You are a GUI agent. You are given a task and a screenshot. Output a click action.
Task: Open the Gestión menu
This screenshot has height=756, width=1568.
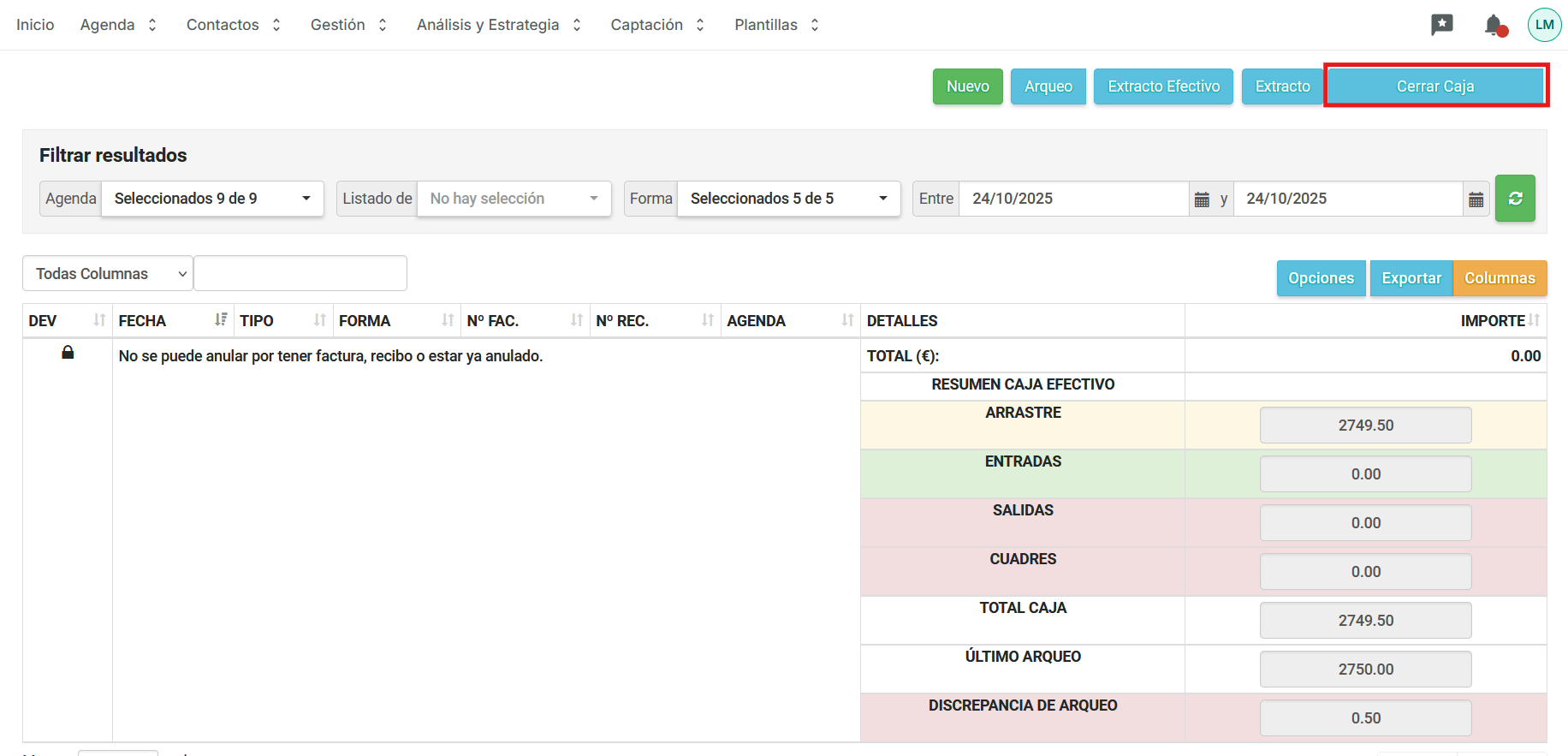point(348,25)
